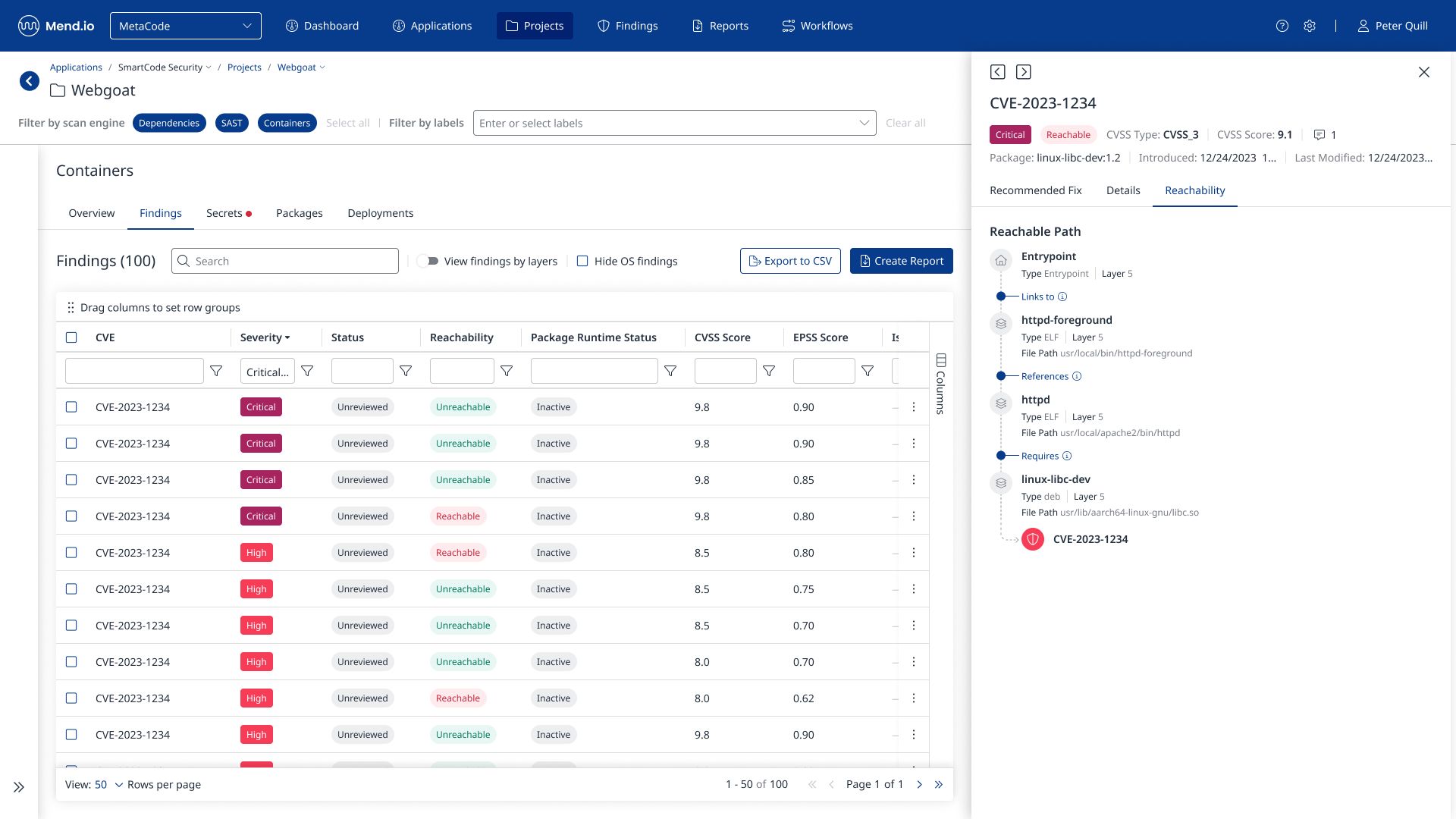
Task: Open the Reports menu
Action: tap(720, 26)
